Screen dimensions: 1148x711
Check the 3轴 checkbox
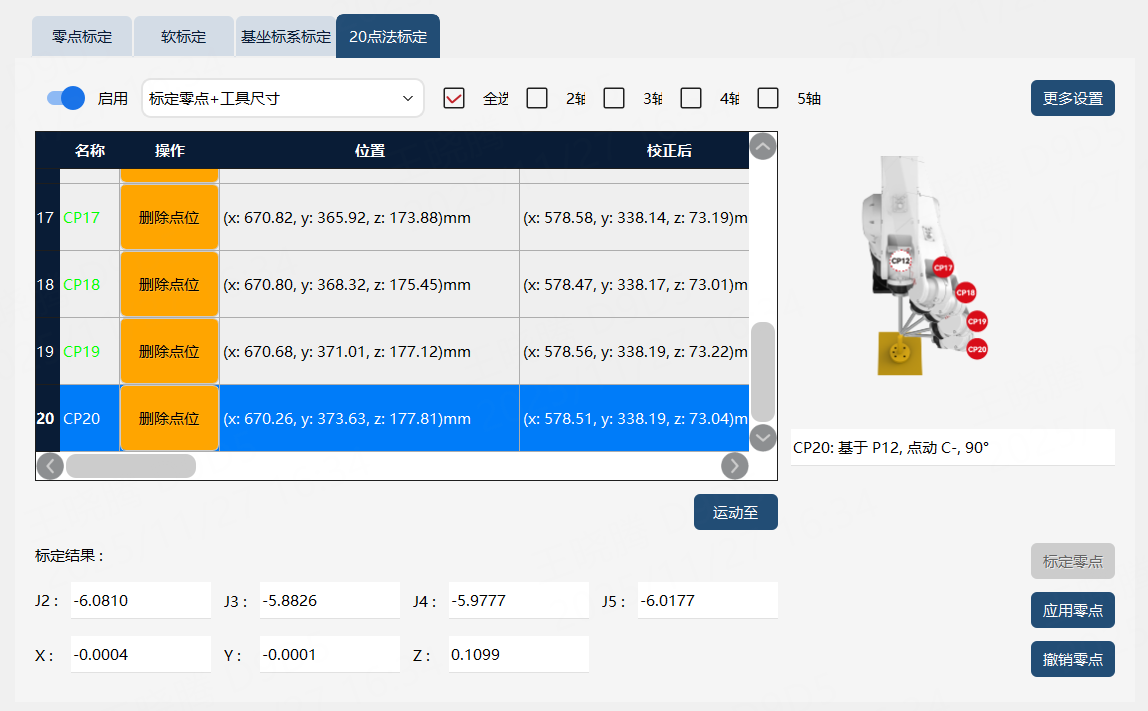pyautogui.click(x=614, y=98)
